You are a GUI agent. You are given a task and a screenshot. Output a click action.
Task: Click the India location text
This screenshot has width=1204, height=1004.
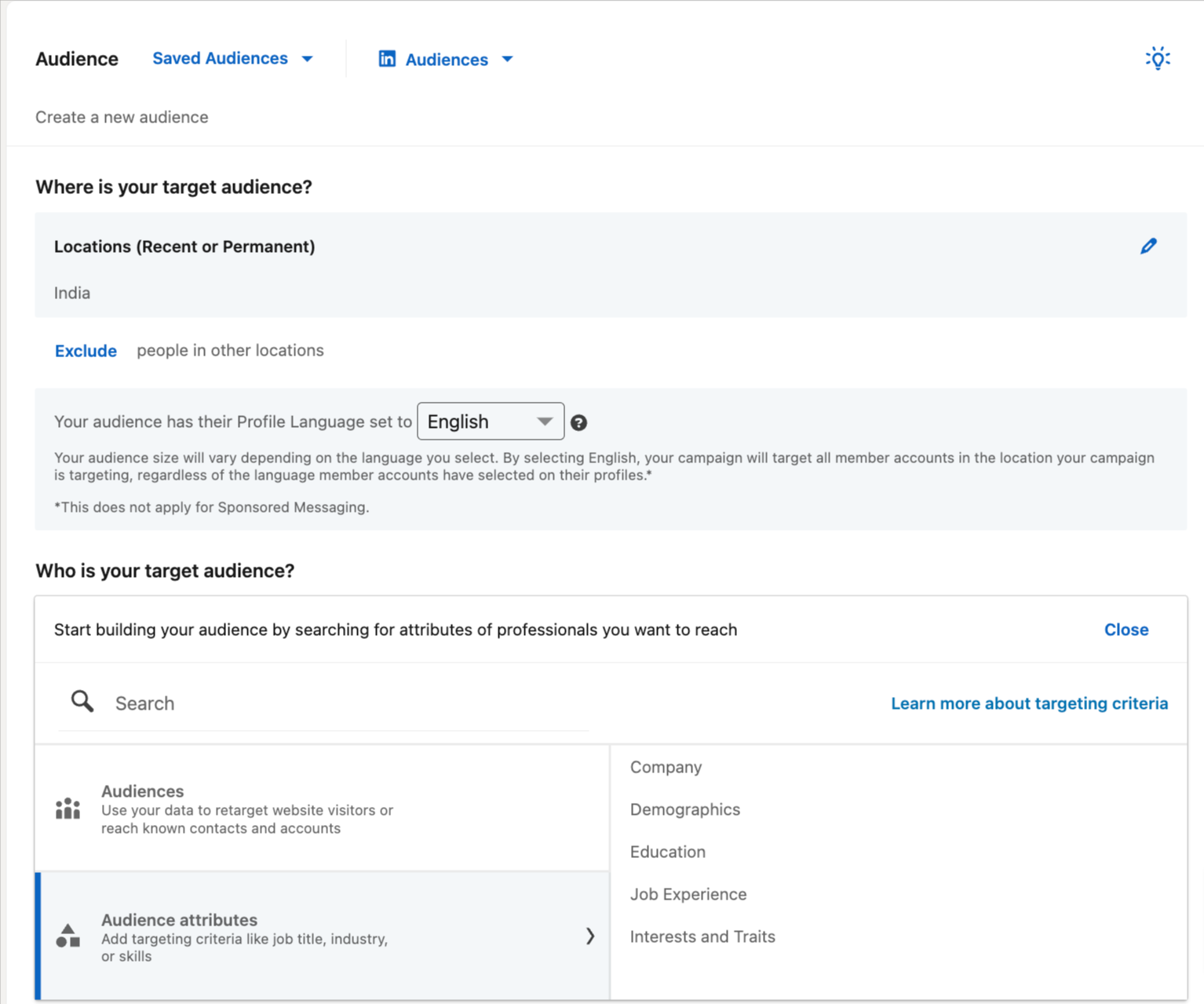[x=72, y=293]
